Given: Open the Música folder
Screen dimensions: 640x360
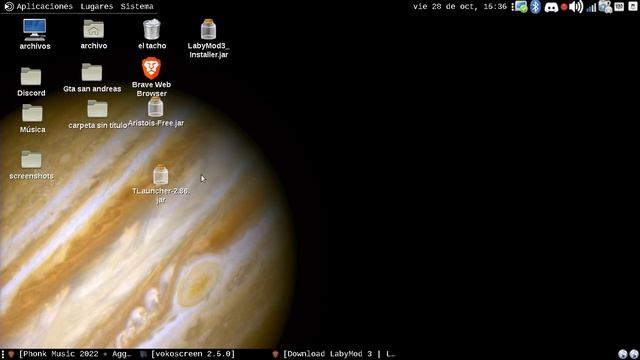Looking at the screenshot, I should (x=32, y=113).
